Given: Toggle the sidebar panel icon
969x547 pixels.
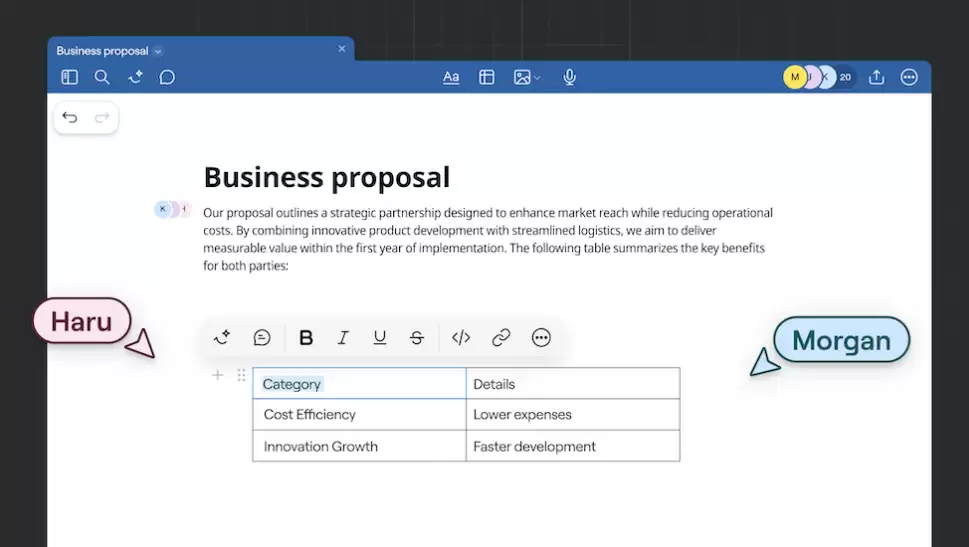Looking at the screenshot, I should [69, 77].
